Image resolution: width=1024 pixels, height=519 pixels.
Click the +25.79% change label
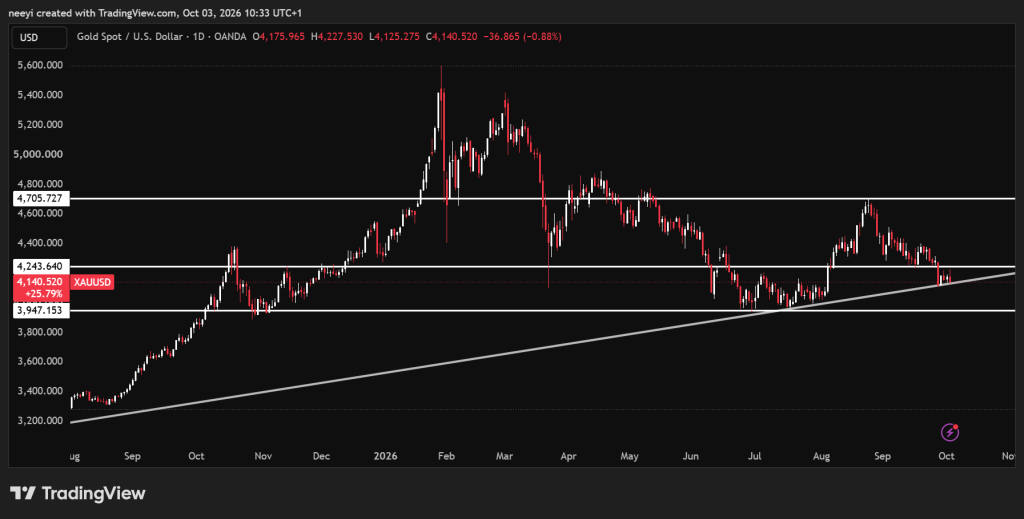tap(44, 294)
